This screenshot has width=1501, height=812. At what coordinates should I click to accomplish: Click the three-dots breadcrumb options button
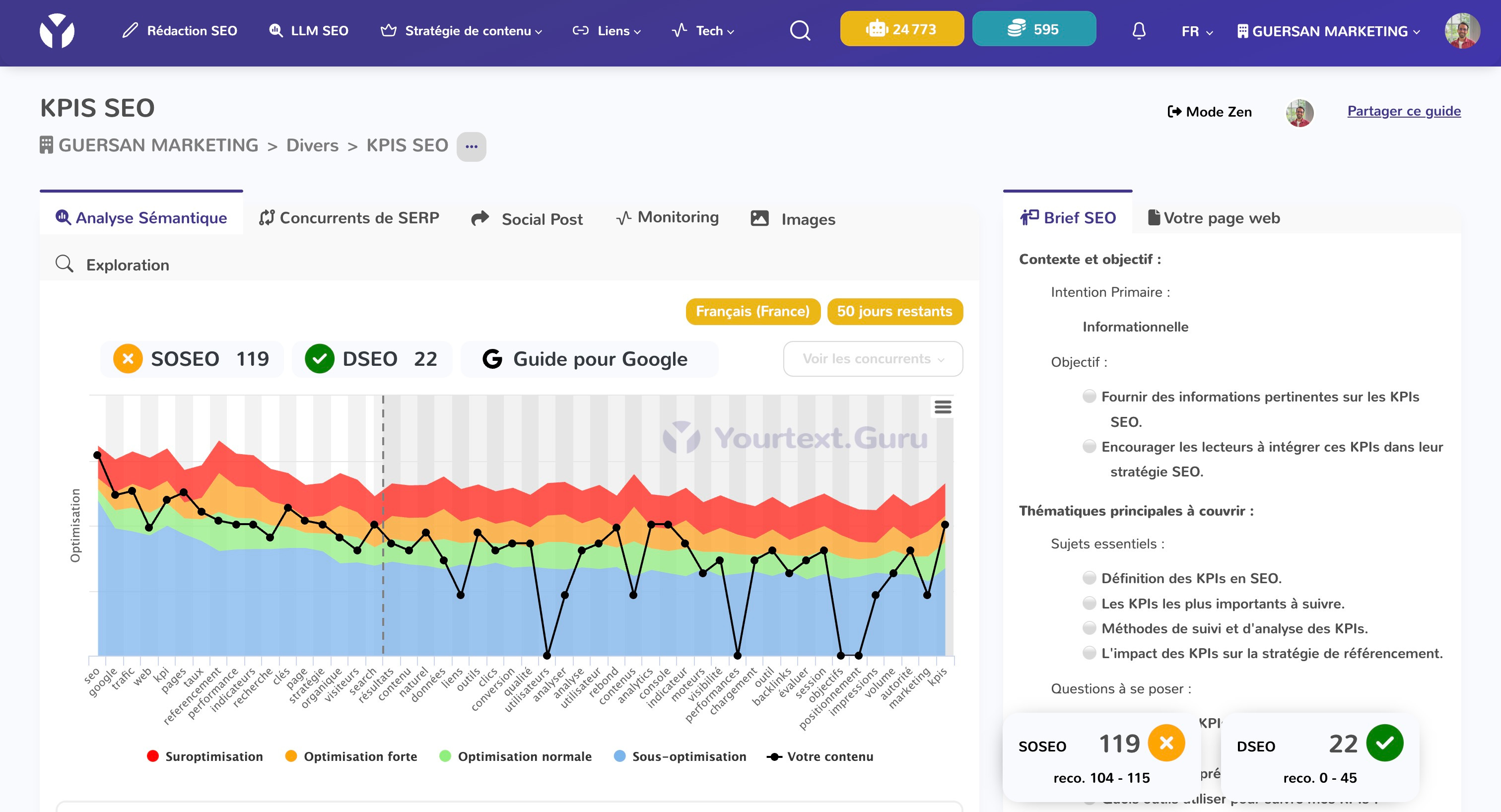point(471,146)
